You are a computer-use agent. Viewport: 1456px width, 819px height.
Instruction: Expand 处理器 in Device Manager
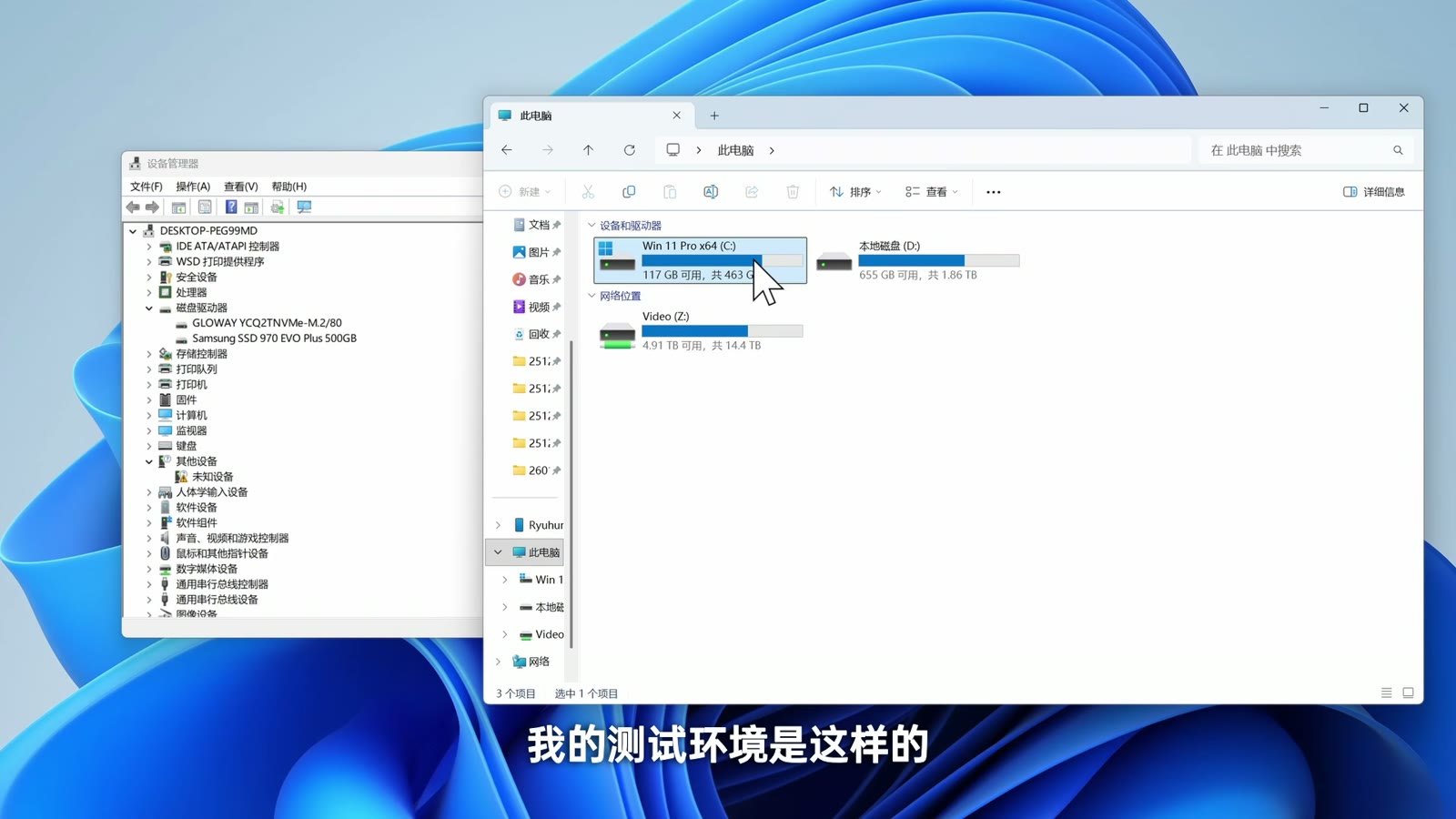149,293
